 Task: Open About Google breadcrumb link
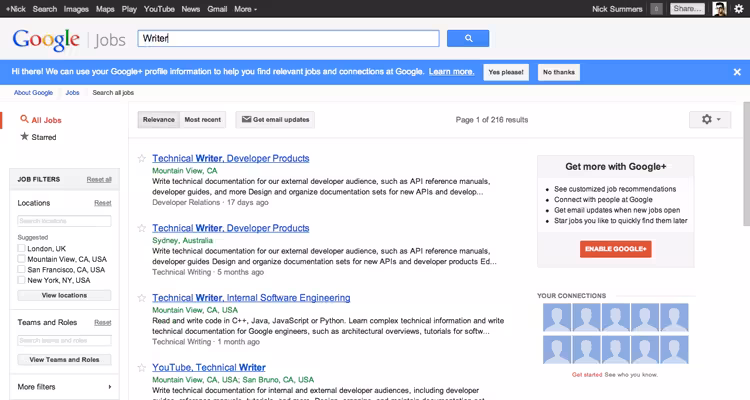click(33, 93)
